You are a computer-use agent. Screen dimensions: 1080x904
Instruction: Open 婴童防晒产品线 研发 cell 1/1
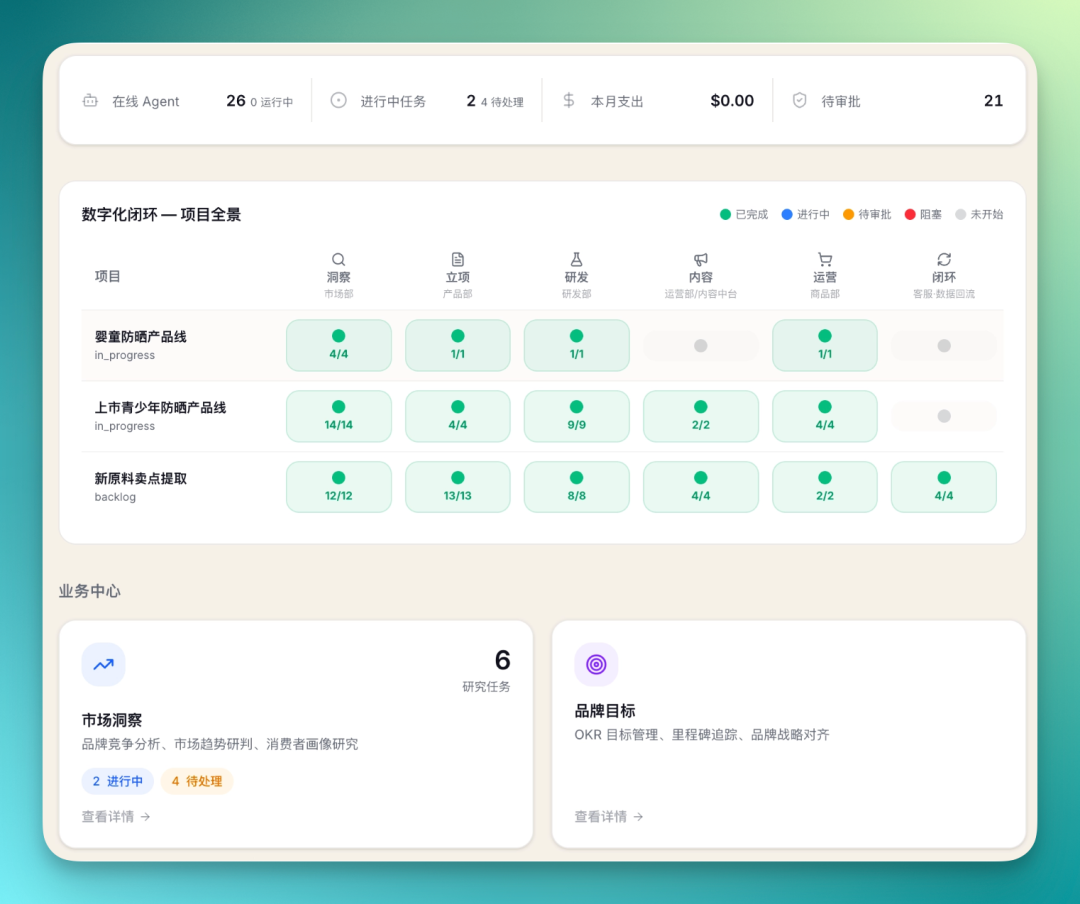577,345
